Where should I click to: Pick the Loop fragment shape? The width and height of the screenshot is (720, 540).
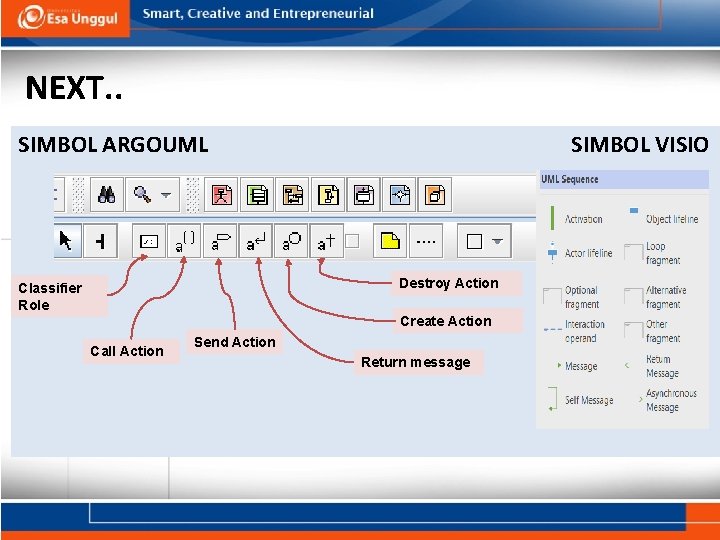pyautogui.click(x=653, y=253)
